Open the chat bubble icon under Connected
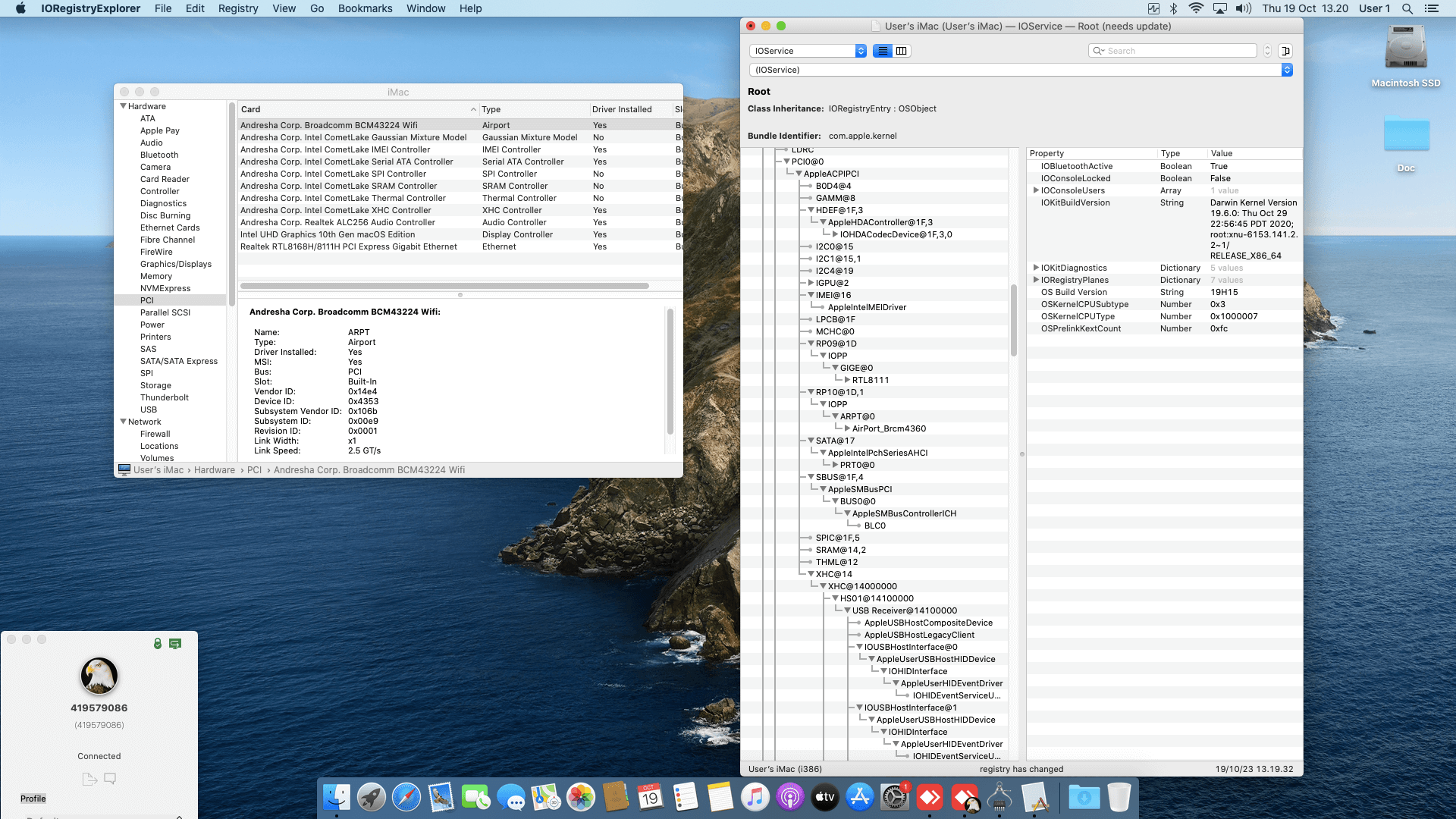This screenshot has width=1456, height=819. tap(110, 778)
